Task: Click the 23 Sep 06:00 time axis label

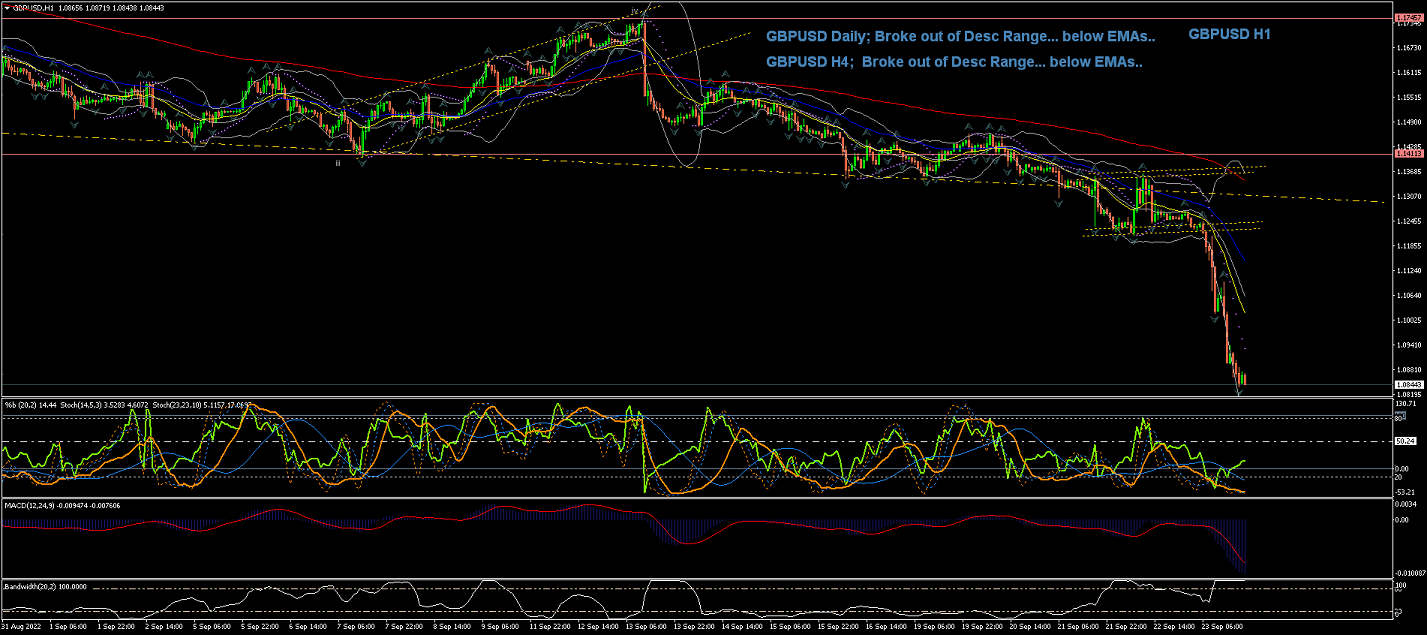Action: tap(1224, 626)
